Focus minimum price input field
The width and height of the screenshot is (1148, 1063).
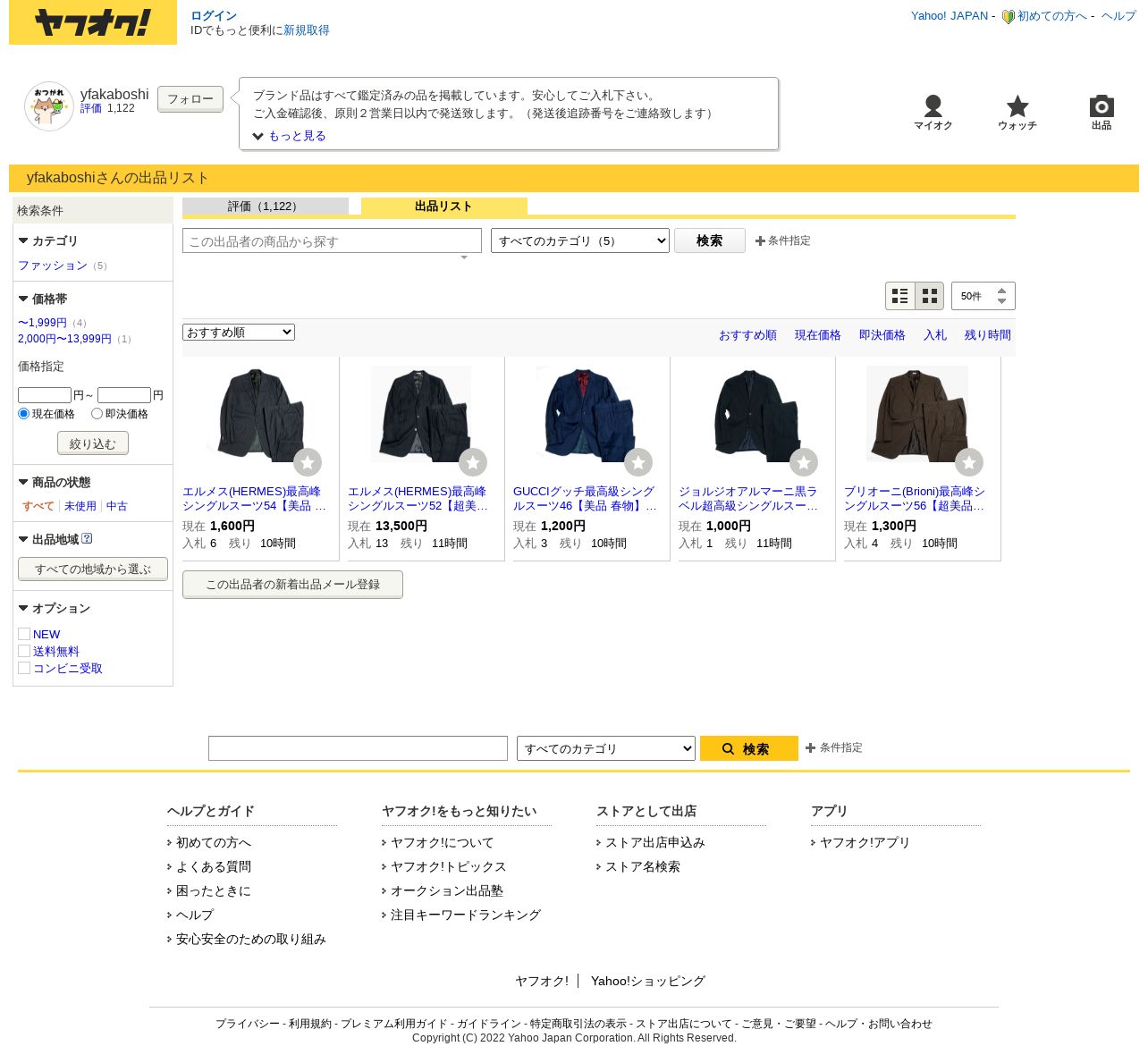pyautogui.click(x=45, y=395)
